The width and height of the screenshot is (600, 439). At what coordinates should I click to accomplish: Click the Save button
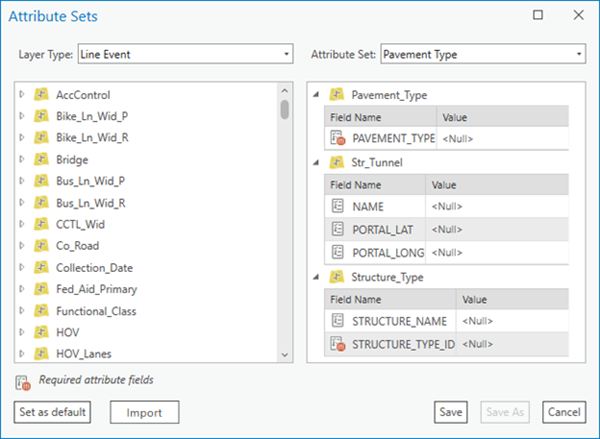tap(451, 412)
